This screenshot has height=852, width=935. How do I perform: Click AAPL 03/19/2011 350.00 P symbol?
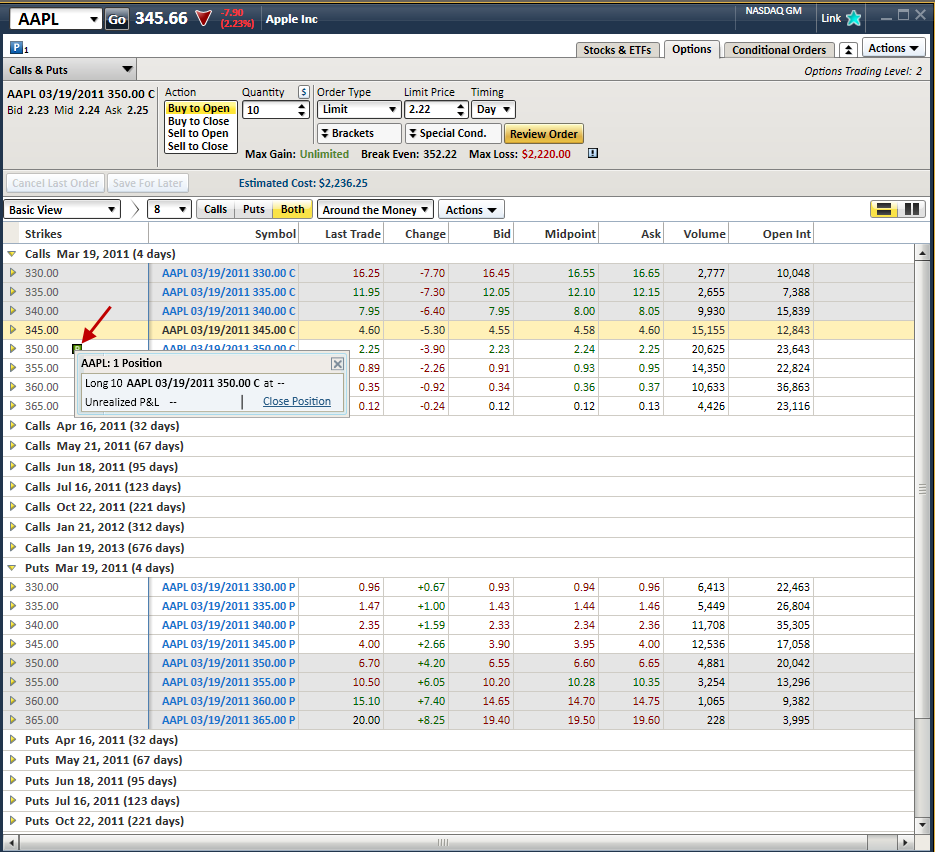pos(228,663)
